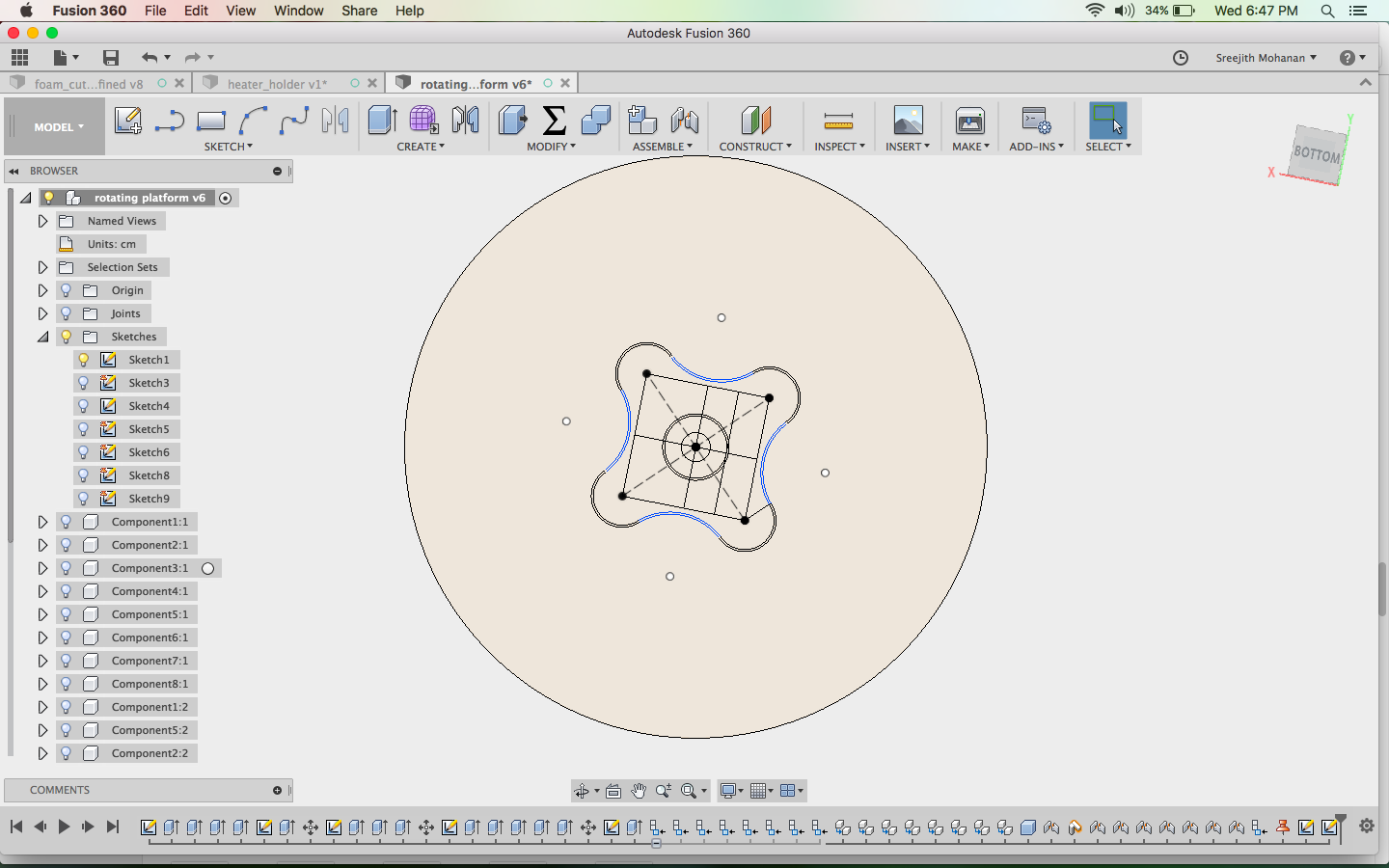
Task: Open Scripts and Add-Ins icon
Action: 1036,121
